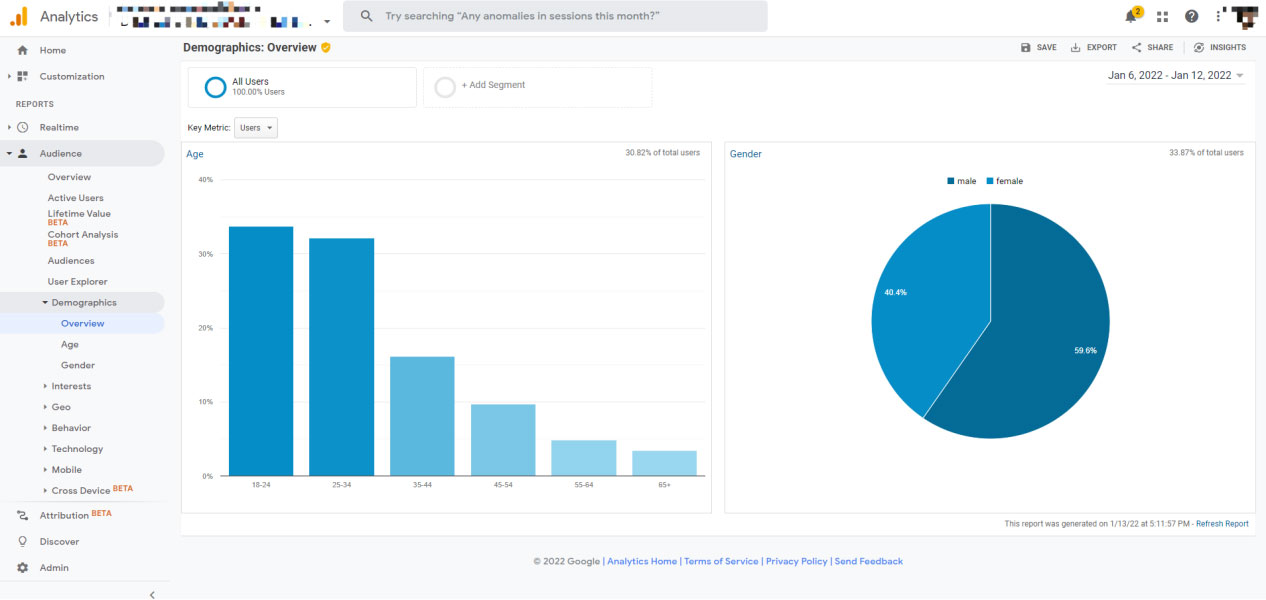The image size is (1266, 600).
Task: Open the Key Metric Users dropdown
Action: [256, 128]
